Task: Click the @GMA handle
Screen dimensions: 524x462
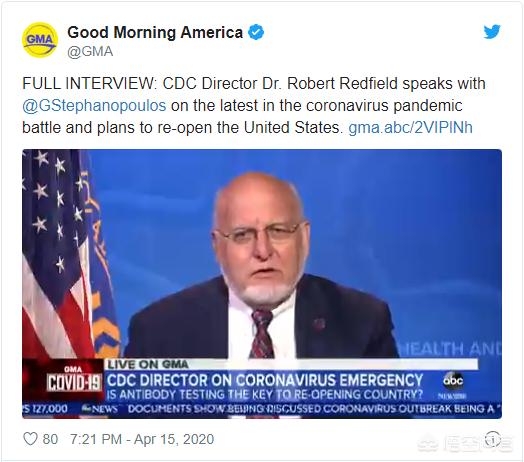Action: coord(90,52)
